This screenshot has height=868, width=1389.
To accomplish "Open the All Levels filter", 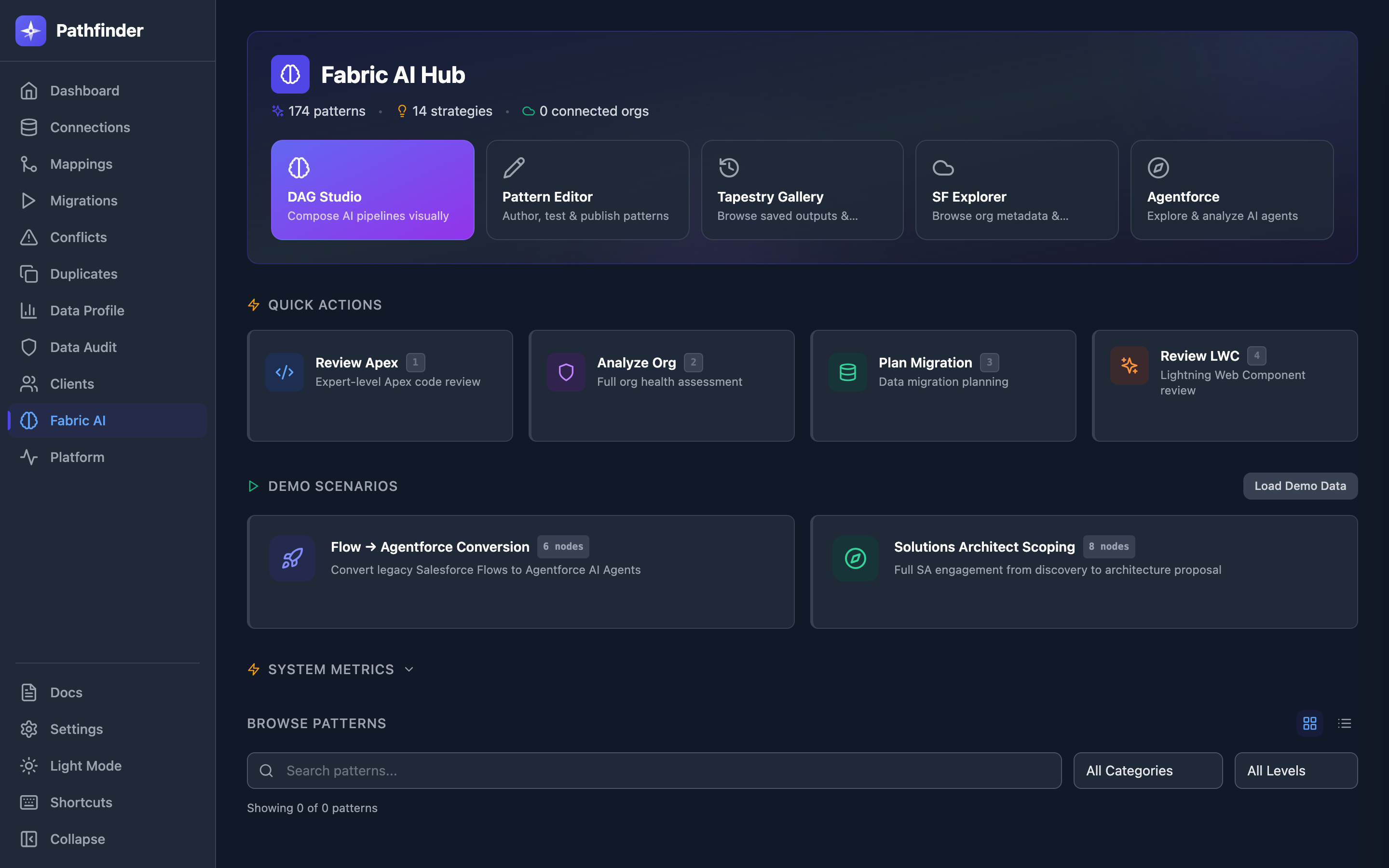I will (1295, 771).
